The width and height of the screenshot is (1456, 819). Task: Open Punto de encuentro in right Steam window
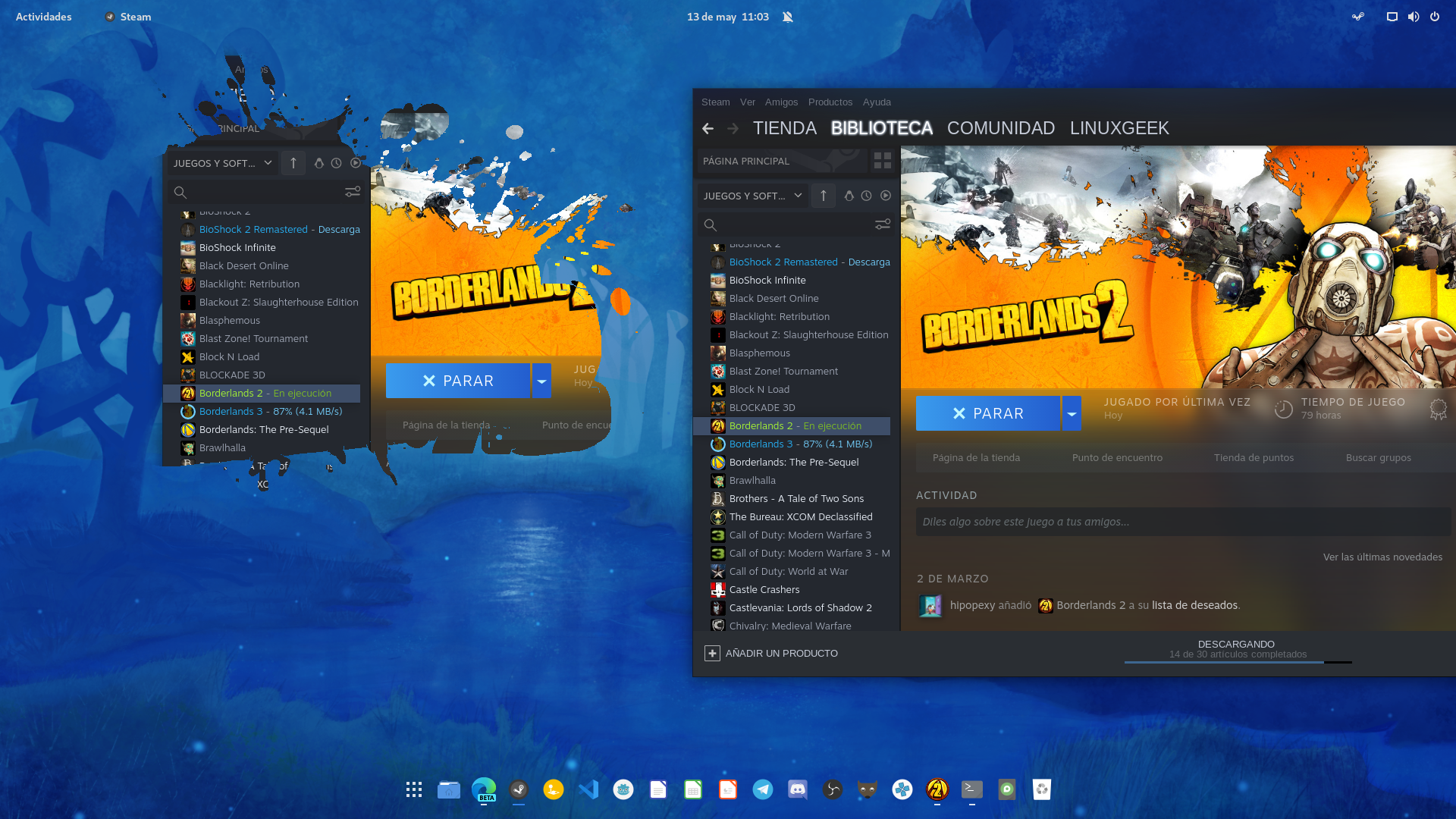1117,457
